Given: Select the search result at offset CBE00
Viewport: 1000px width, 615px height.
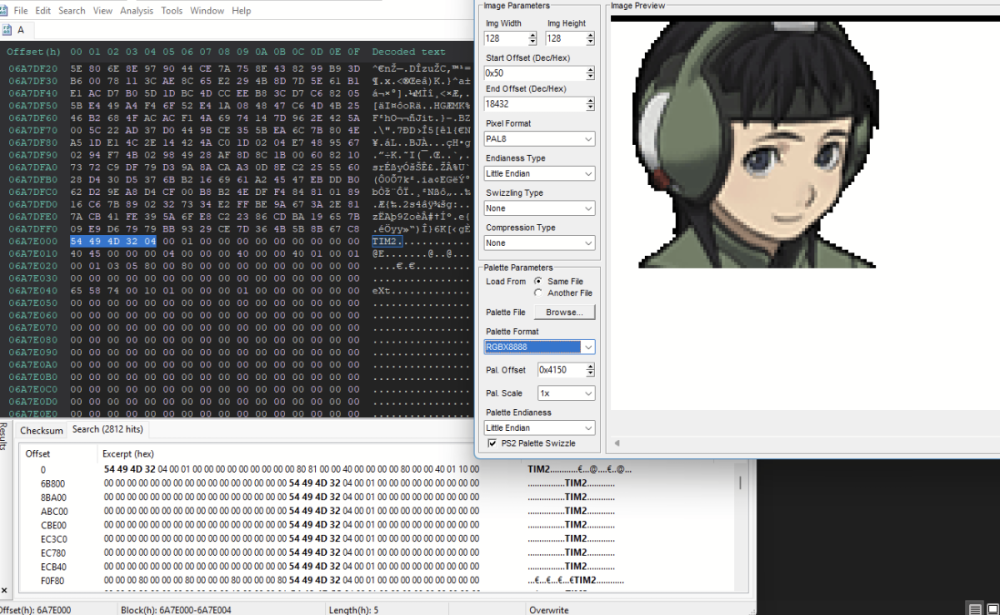Looking at the screenshot, I should point(376,525).
